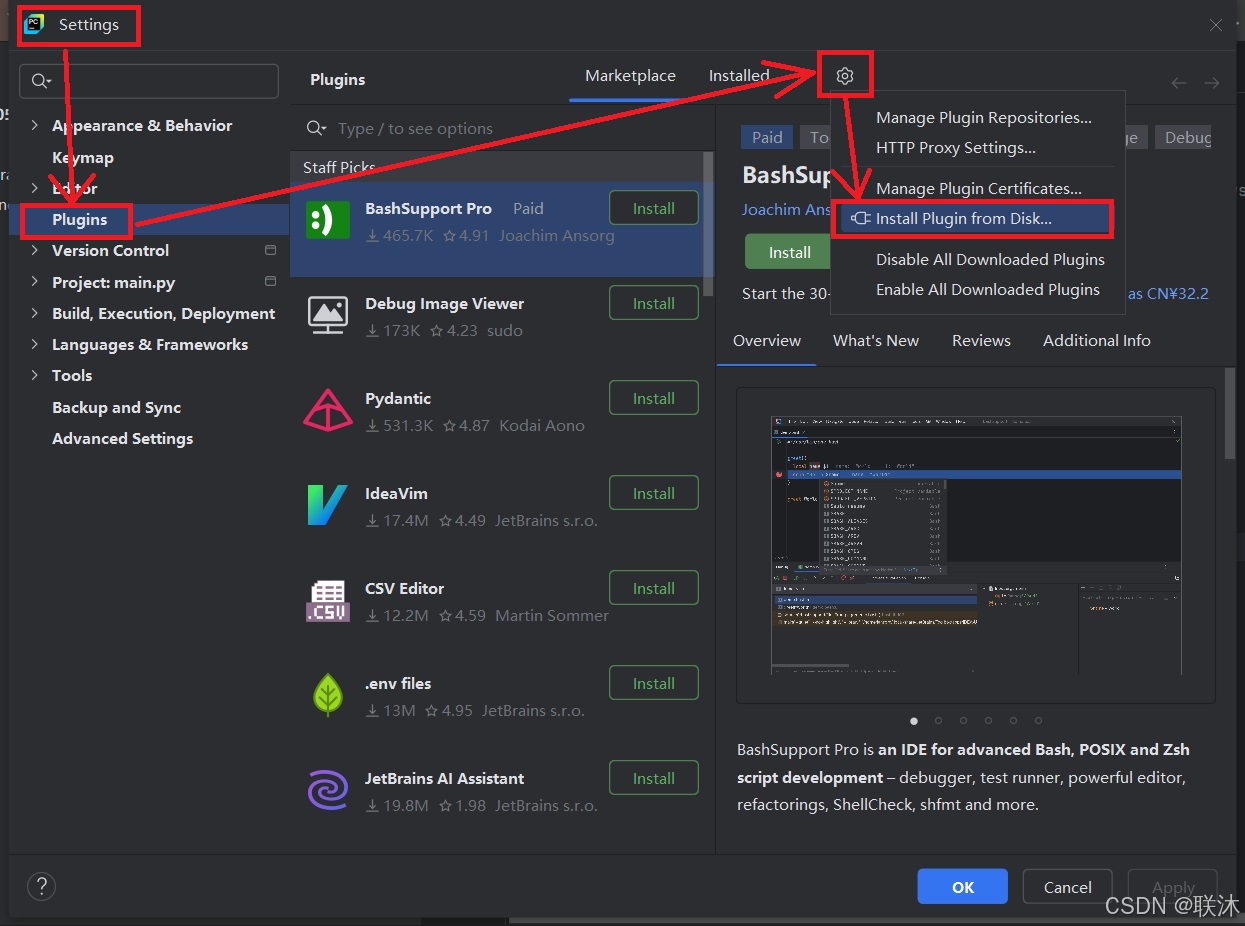Click the settings search magnifier icon

click(41, 81)
